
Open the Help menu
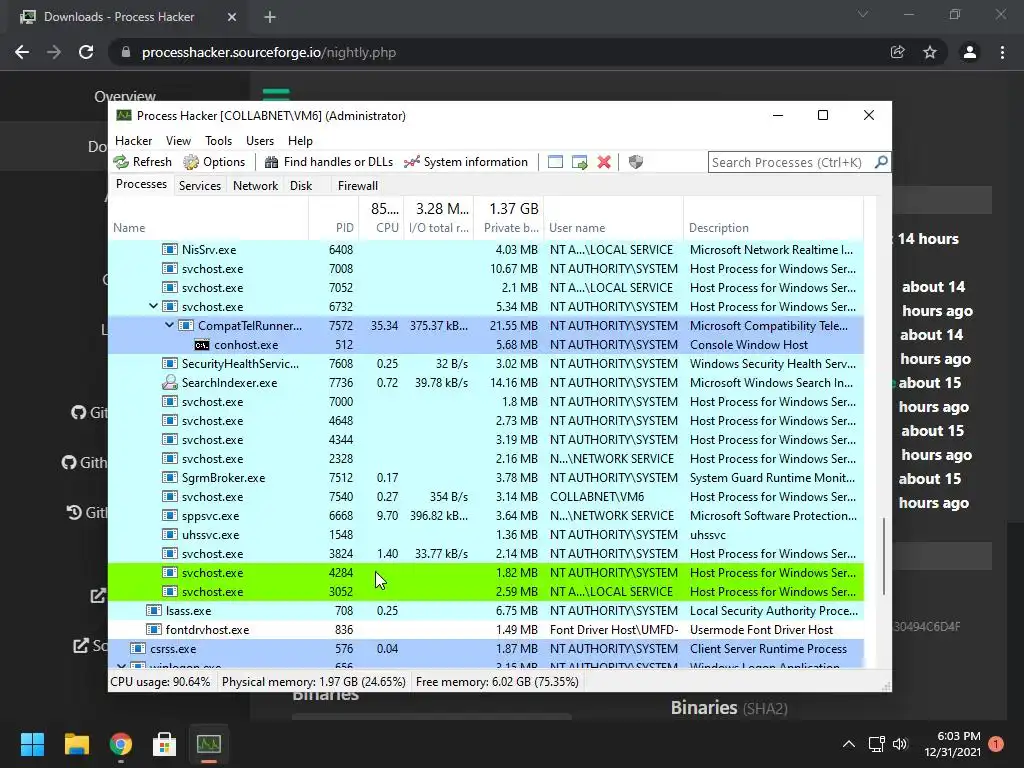300,140
